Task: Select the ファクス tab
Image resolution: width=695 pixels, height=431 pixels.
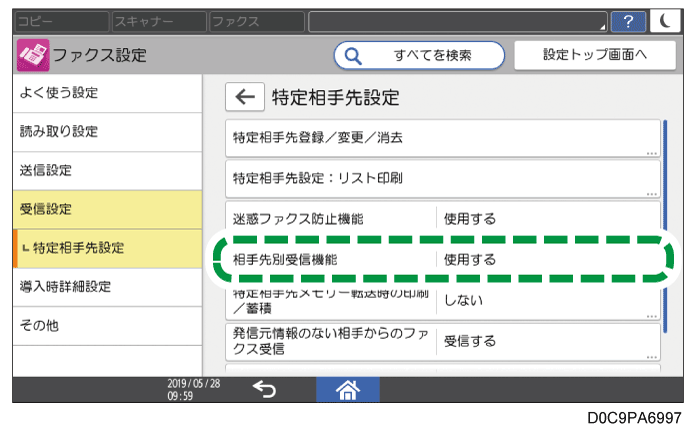Action: pos(257,21)
